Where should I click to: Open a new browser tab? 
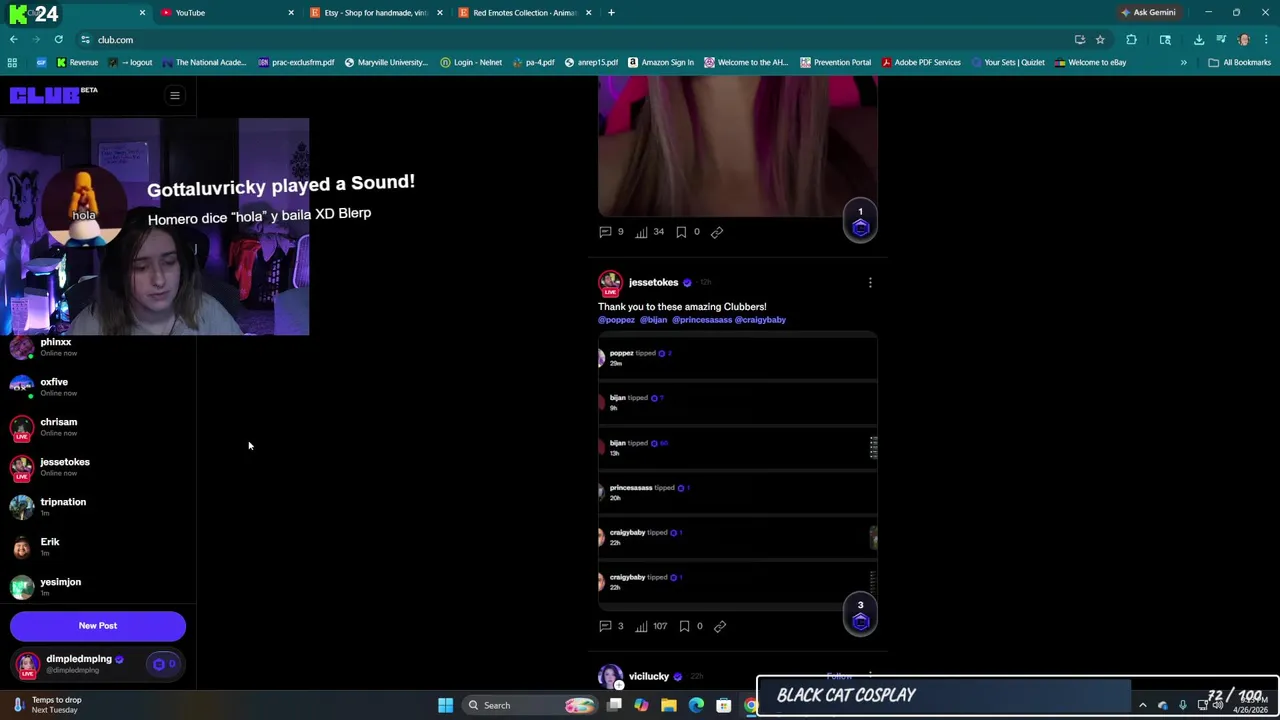pos(611,13)
